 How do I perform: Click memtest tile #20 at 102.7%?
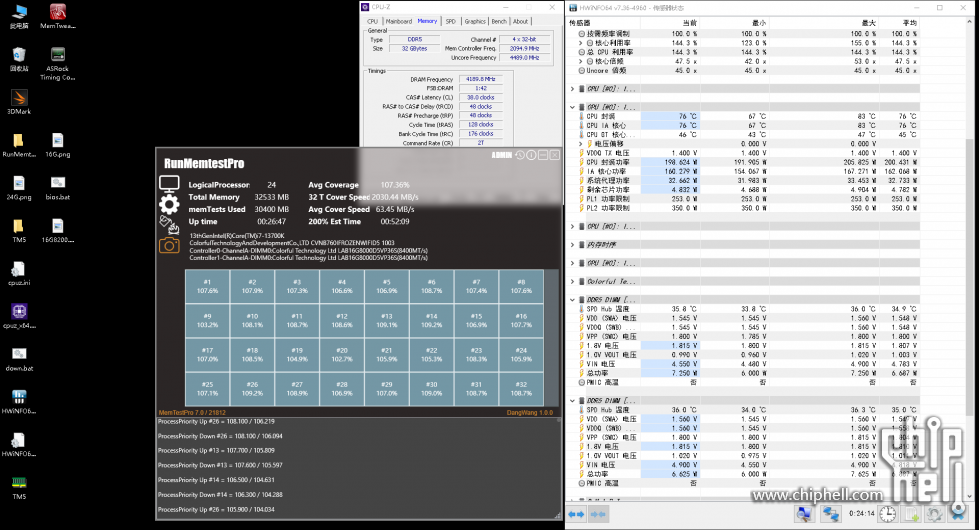pos(342,355)
